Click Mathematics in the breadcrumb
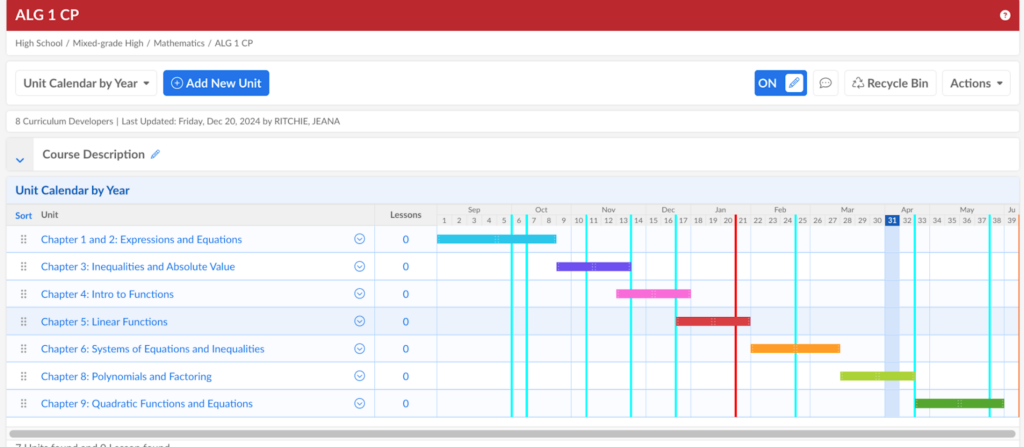 (x=180, y=44)
